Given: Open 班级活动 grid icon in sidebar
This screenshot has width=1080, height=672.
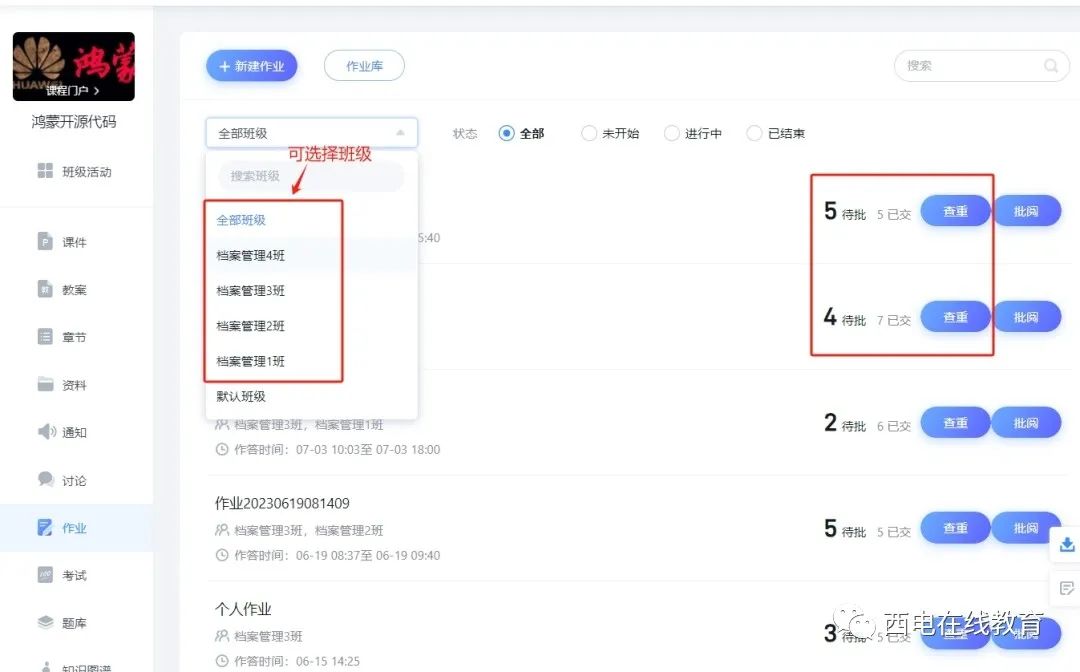Looking at the screenshot, I should [45, 172].
